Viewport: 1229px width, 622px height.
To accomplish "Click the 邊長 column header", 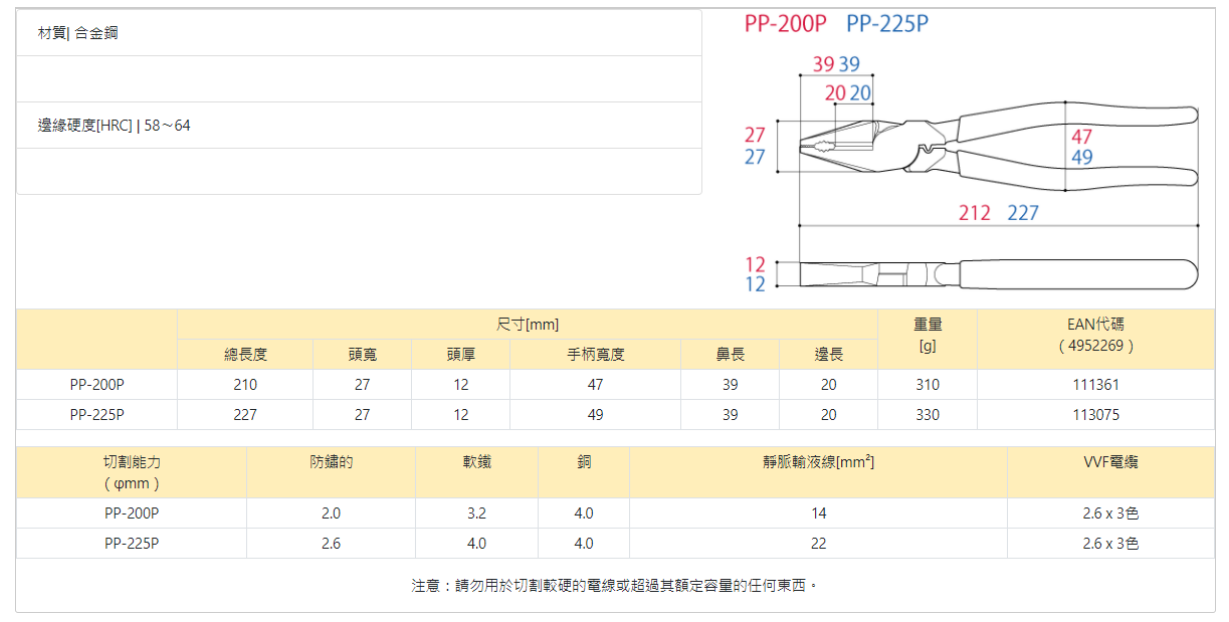I will (828, 354).
